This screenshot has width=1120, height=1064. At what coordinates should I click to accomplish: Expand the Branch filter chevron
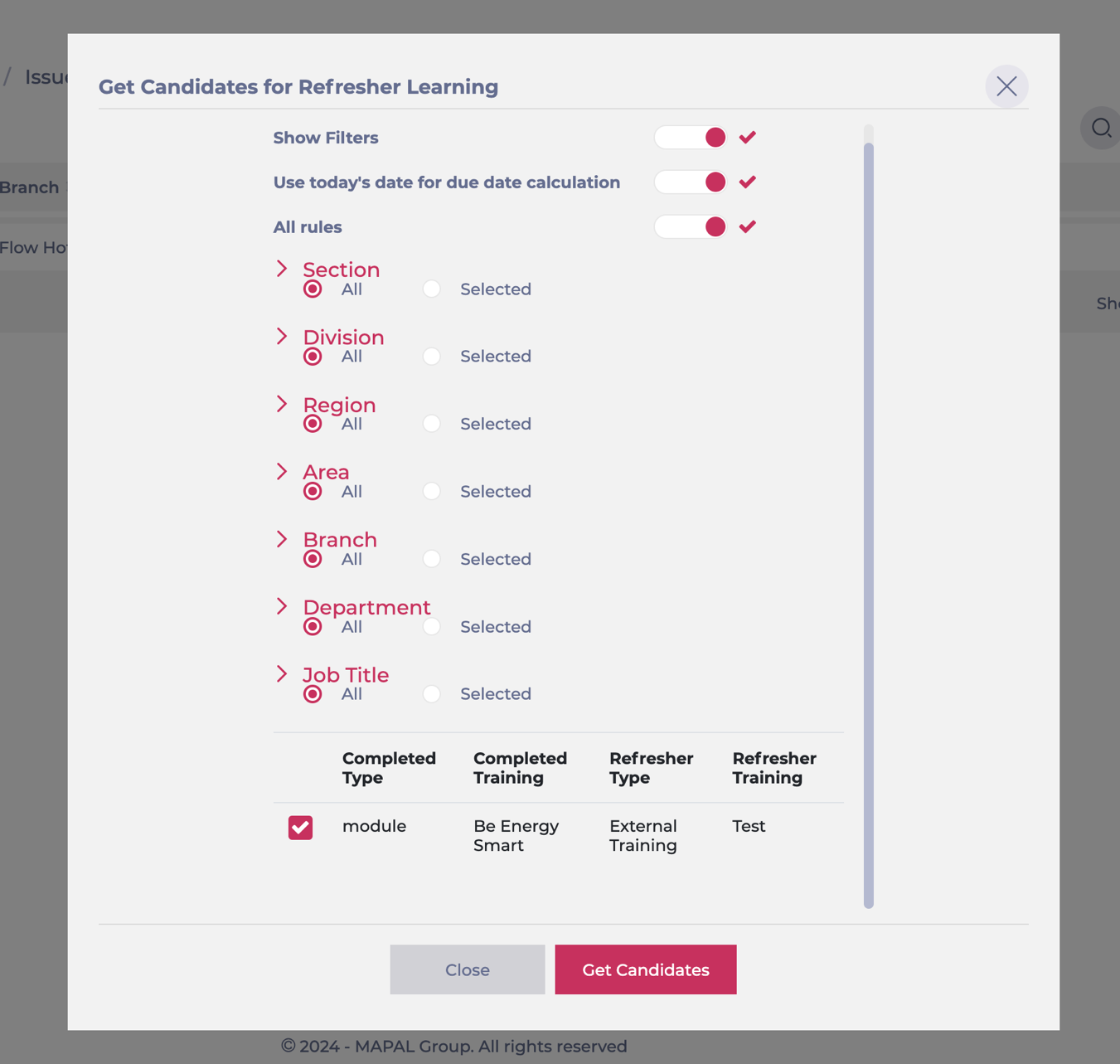tap(282, 539)
